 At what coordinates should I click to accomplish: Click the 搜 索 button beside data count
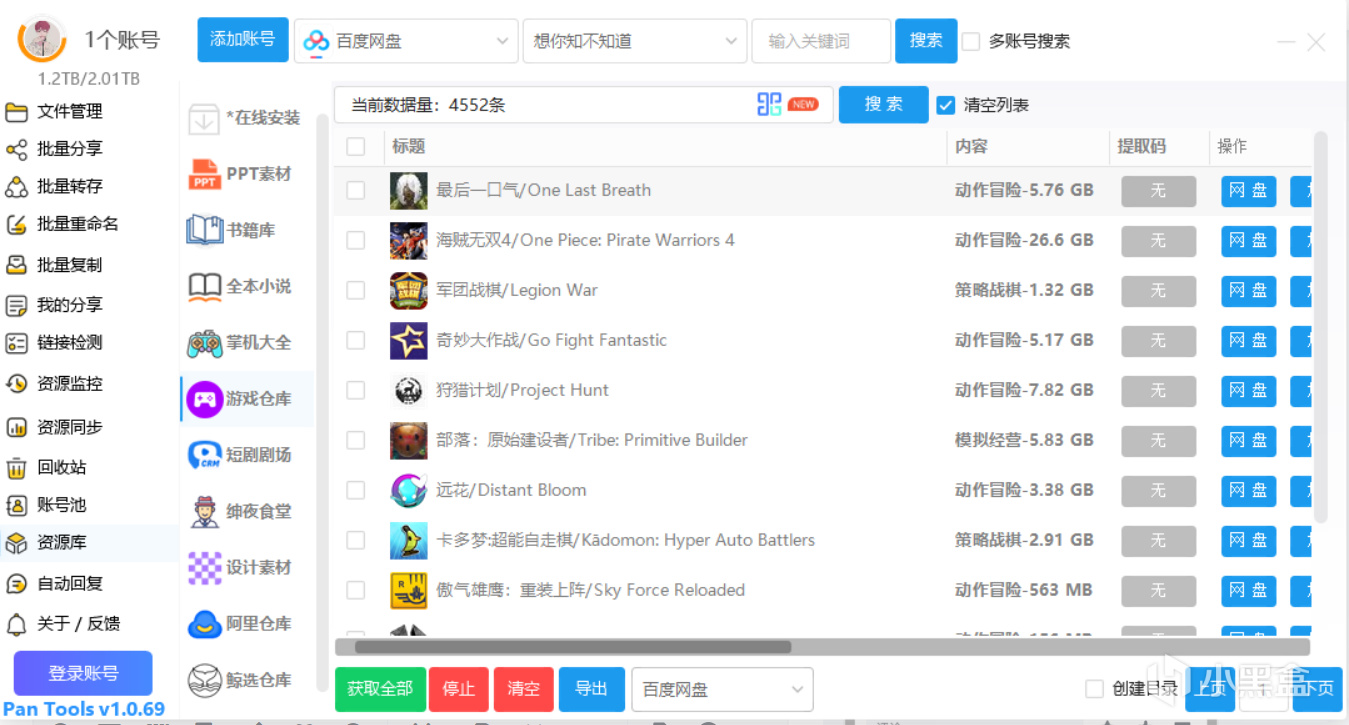[884, 104]
